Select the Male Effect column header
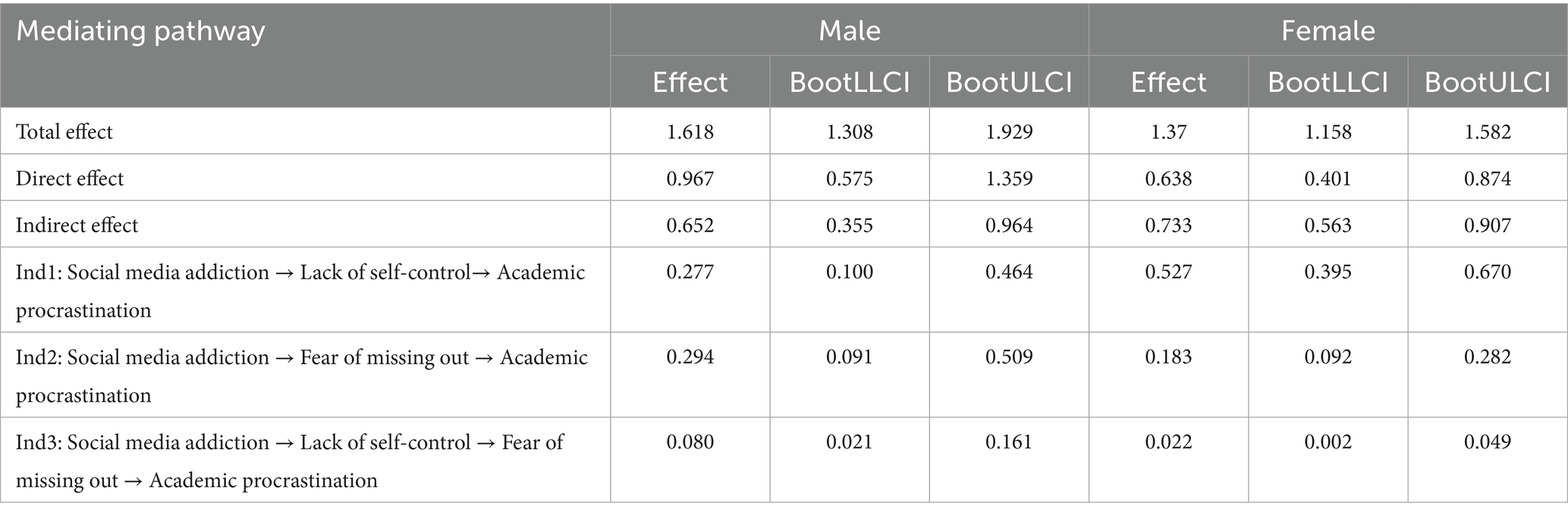1568x516 pixels. [x=690, y=82]
